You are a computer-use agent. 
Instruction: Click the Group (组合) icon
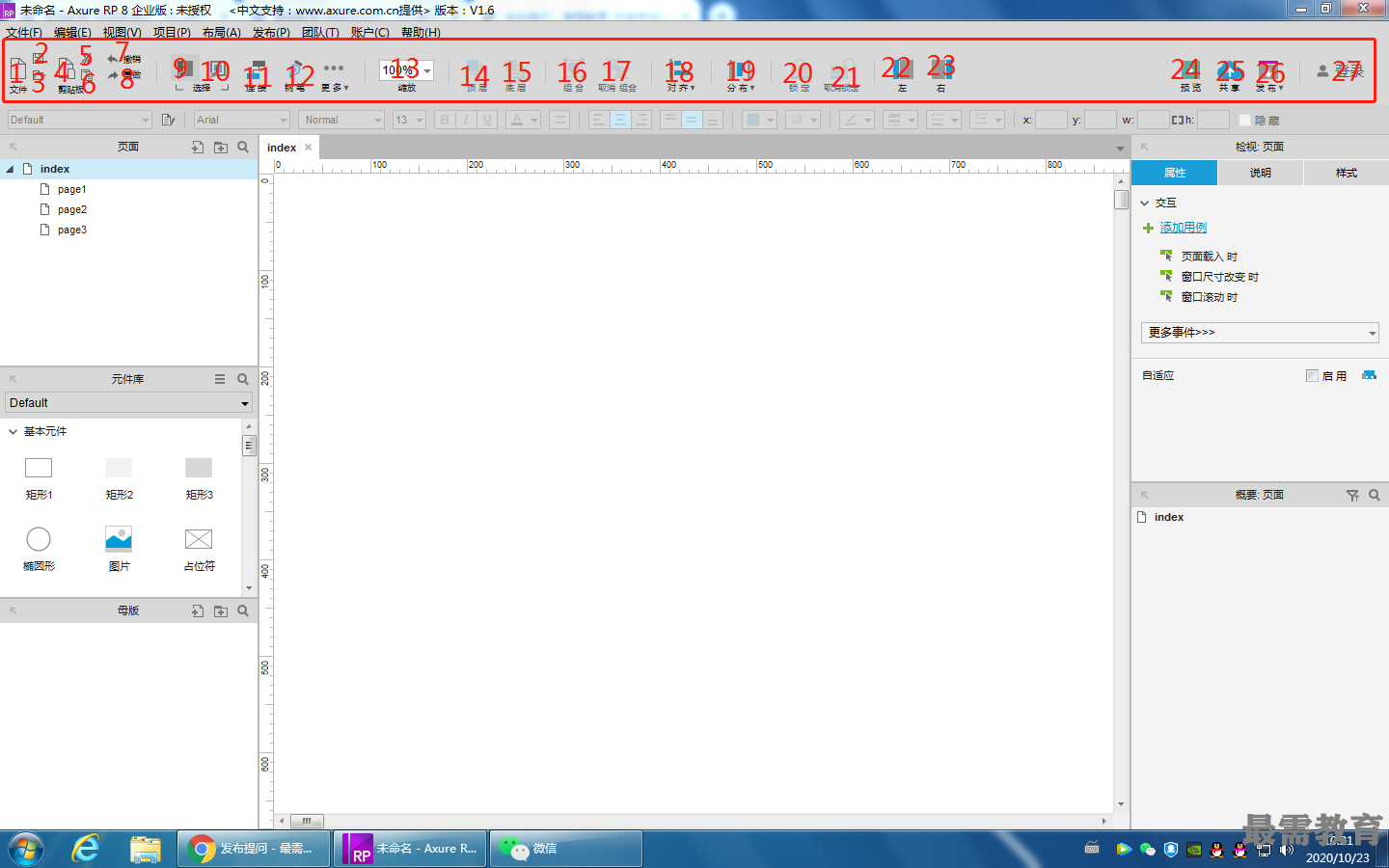coord(573,70)
